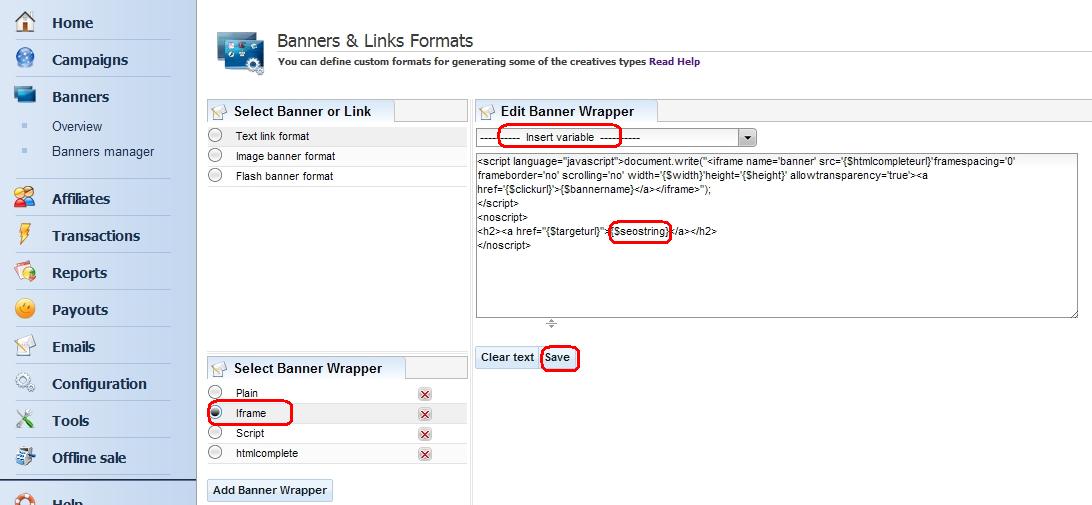Open the Insert variable dropdown

747,137
